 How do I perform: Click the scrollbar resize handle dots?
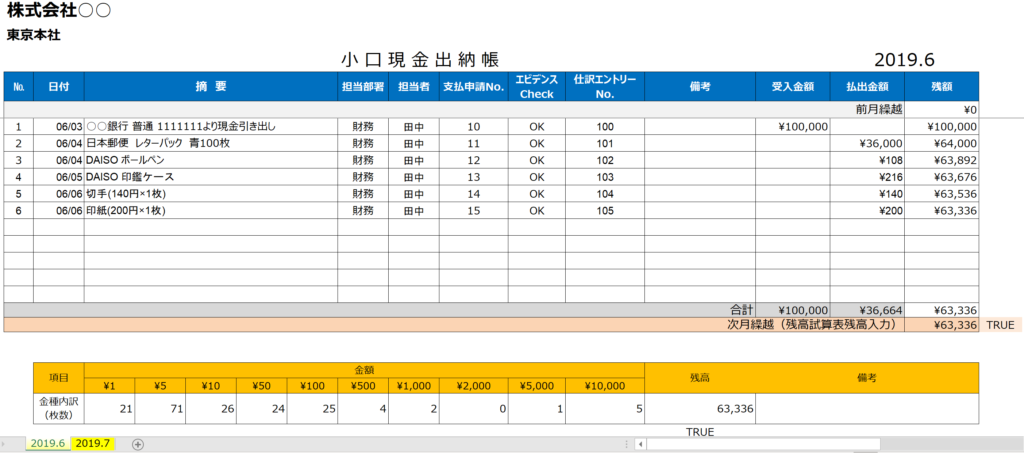(627, 444)
